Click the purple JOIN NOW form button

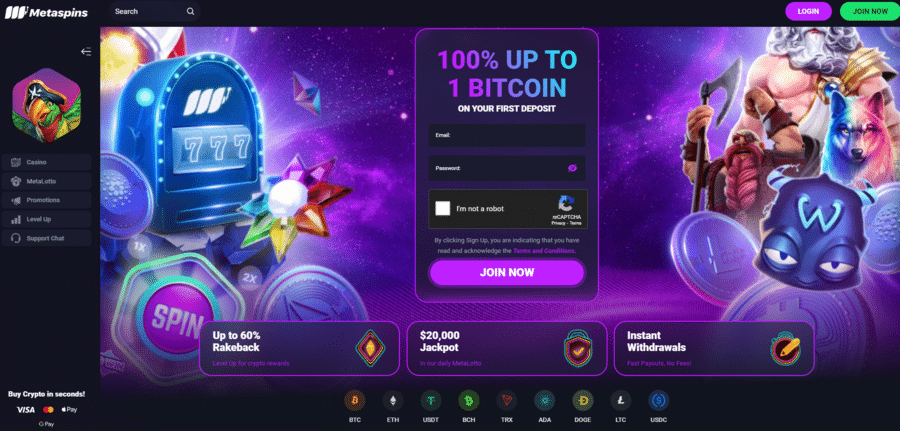507,273
